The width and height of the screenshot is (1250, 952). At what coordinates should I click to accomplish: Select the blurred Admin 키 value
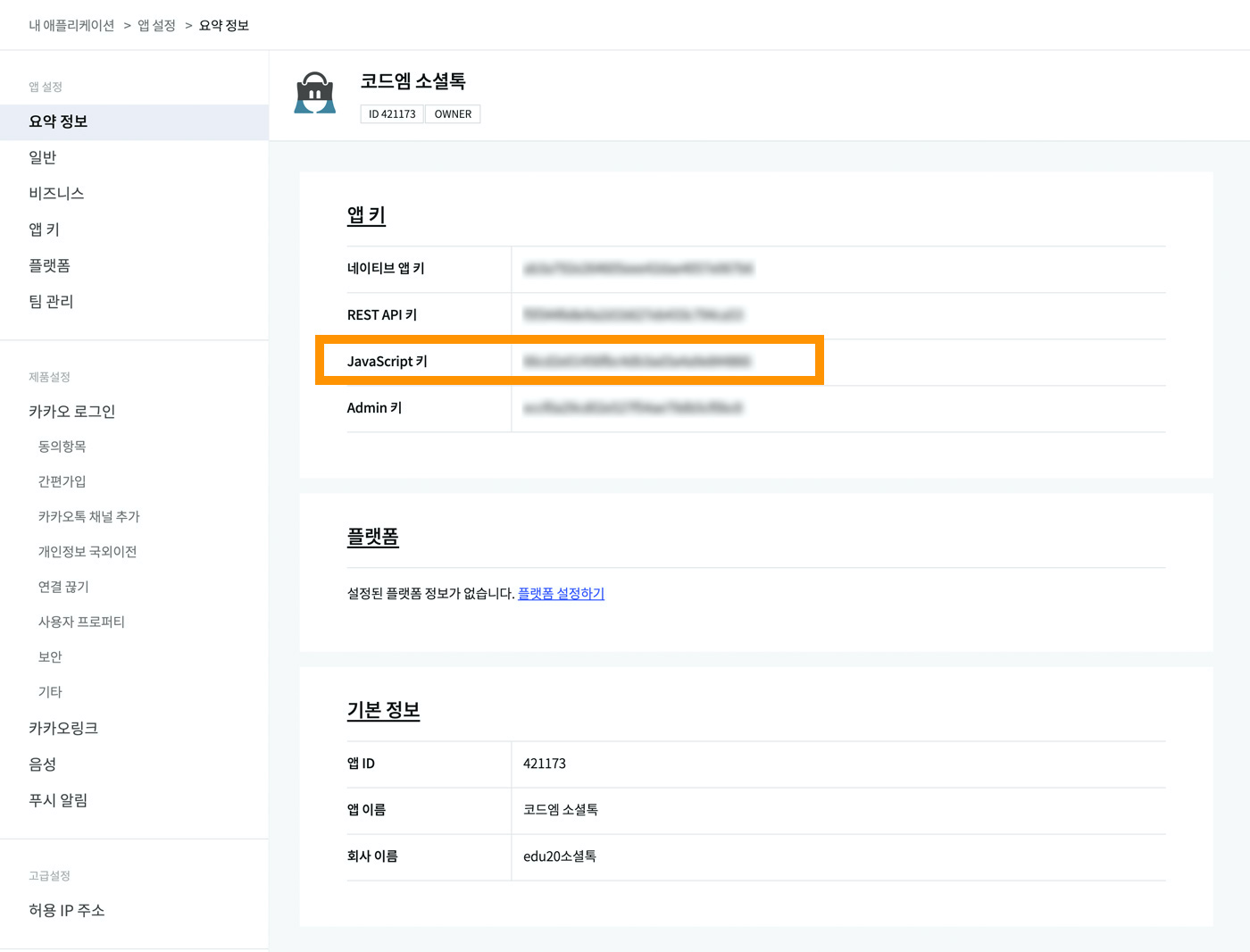coord(633,407)
